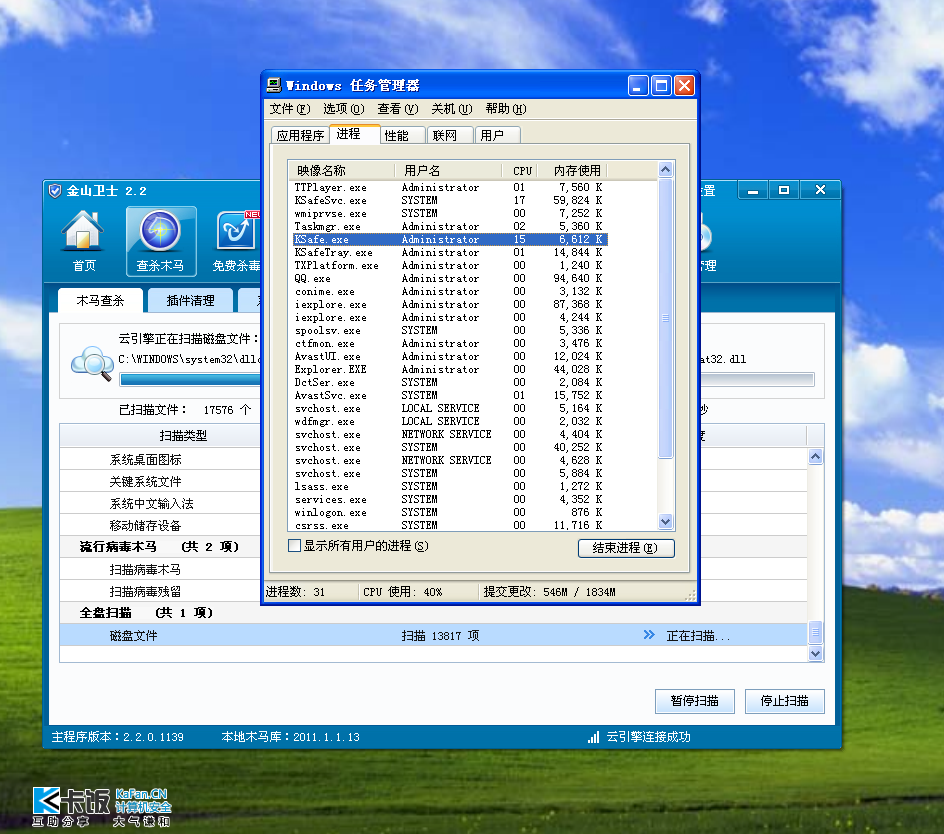Switch to the 应用程序 tab
This screenshot has height=834, width=944.
pyautogui.click(x=300, y=135)
